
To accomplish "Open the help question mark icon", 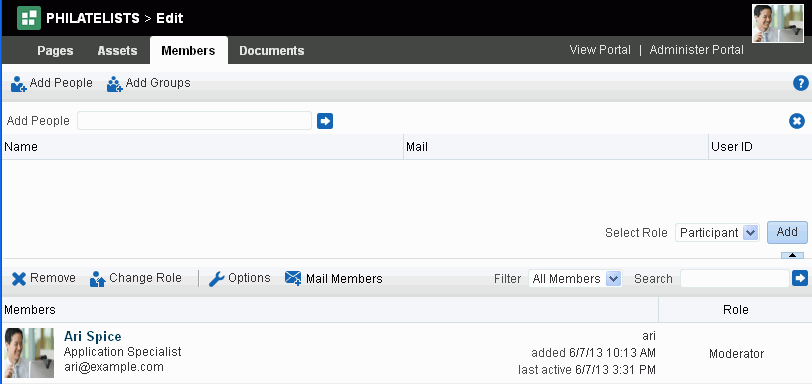I will pyautogui.click(x=801, y=83).
